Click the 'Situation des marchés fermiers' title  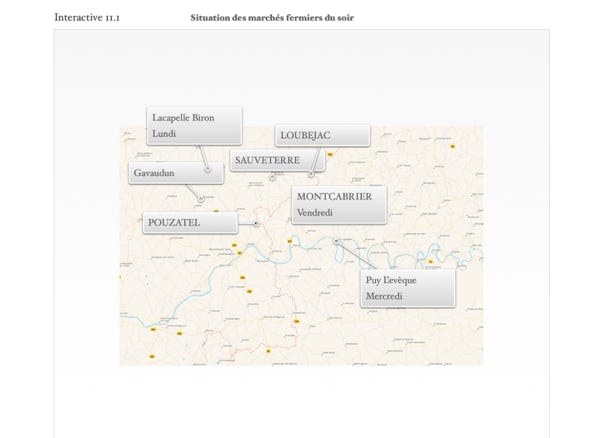pos(272,18)
